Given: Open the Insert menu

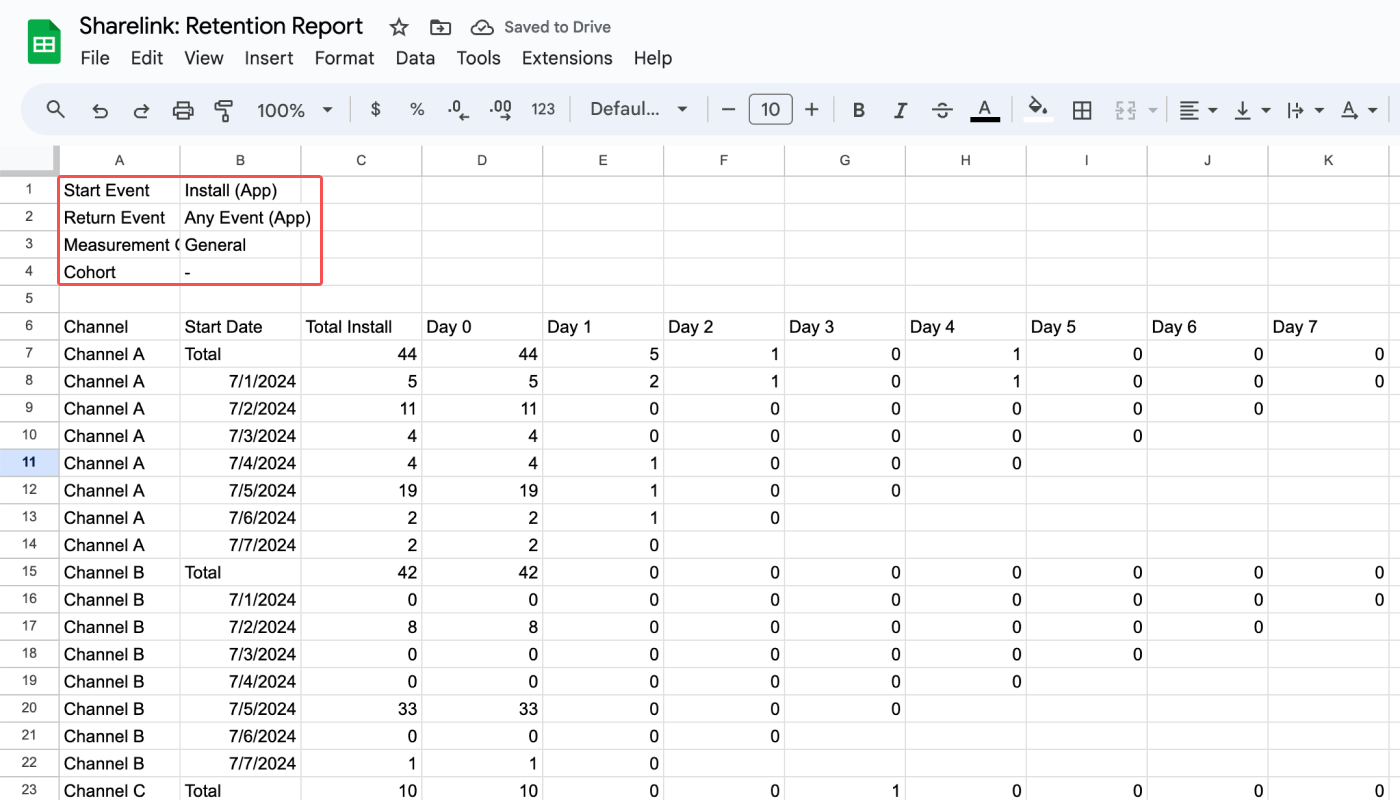Looking at the screenshot, I should point(269,58).
